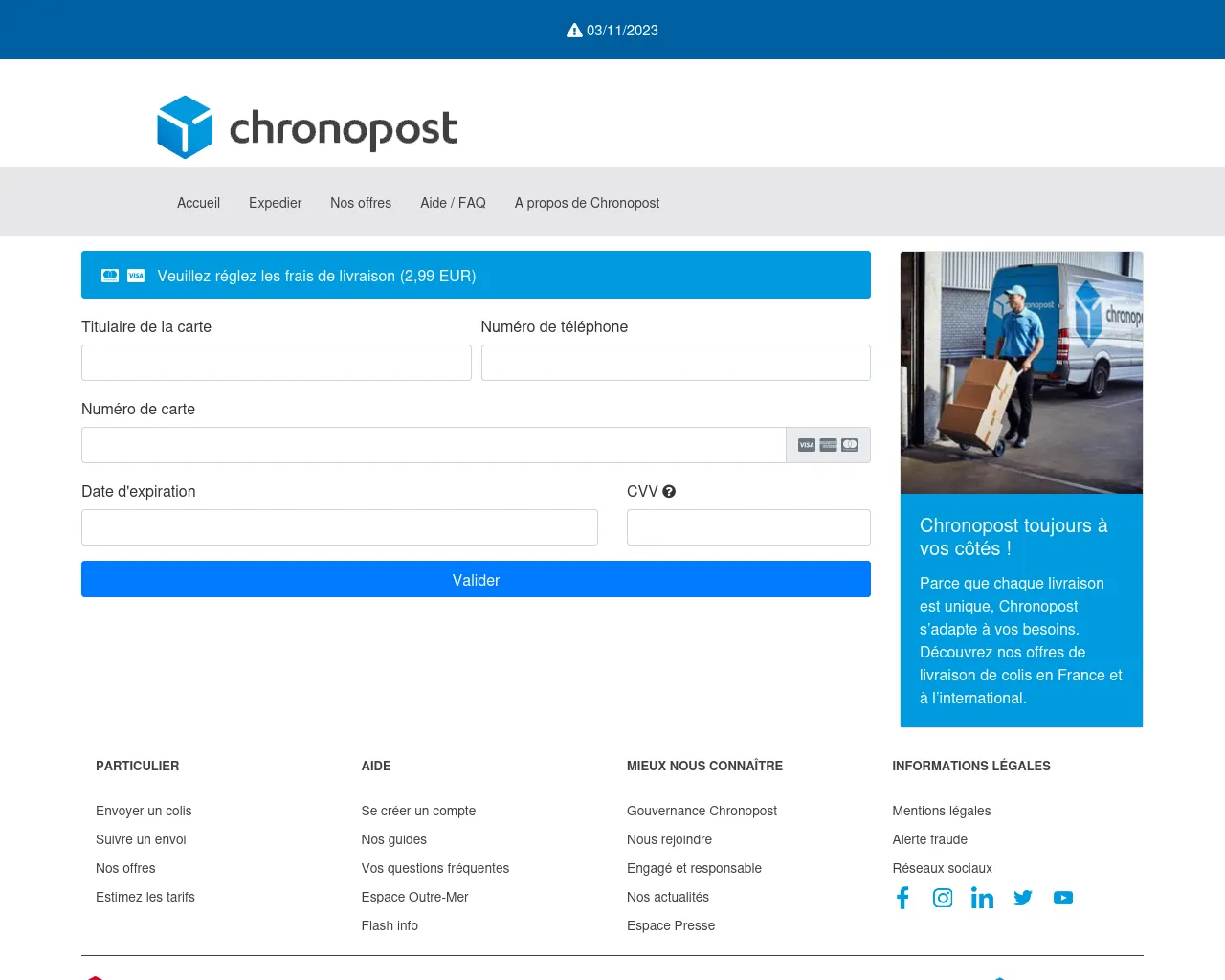Open the Mentions légales link

point(941,811)
